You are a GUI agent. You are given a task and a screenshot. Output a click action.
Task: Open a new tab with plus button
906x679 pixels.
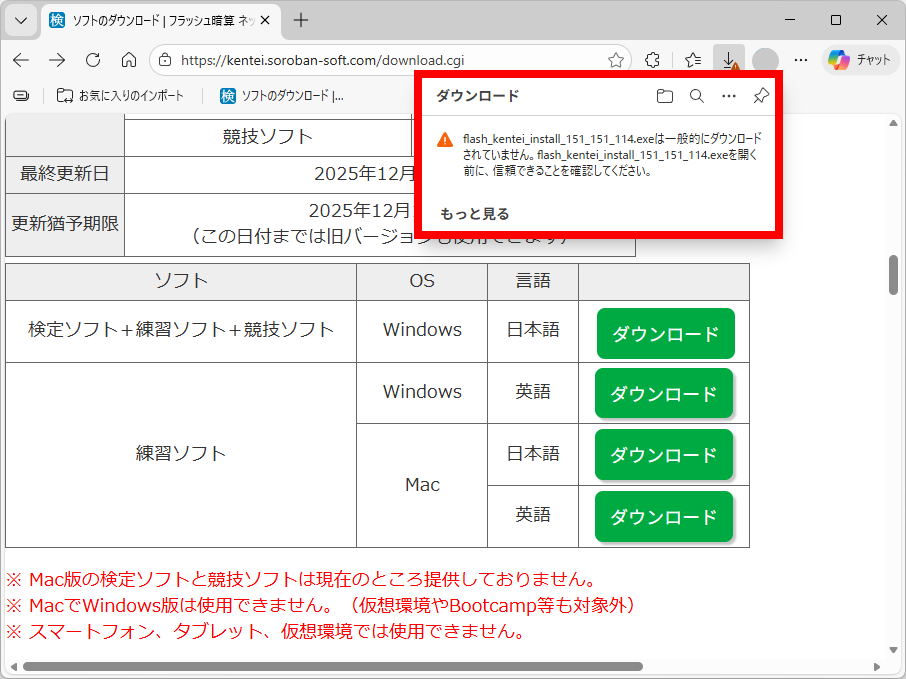pyautogui.click(x=301, y=20)
